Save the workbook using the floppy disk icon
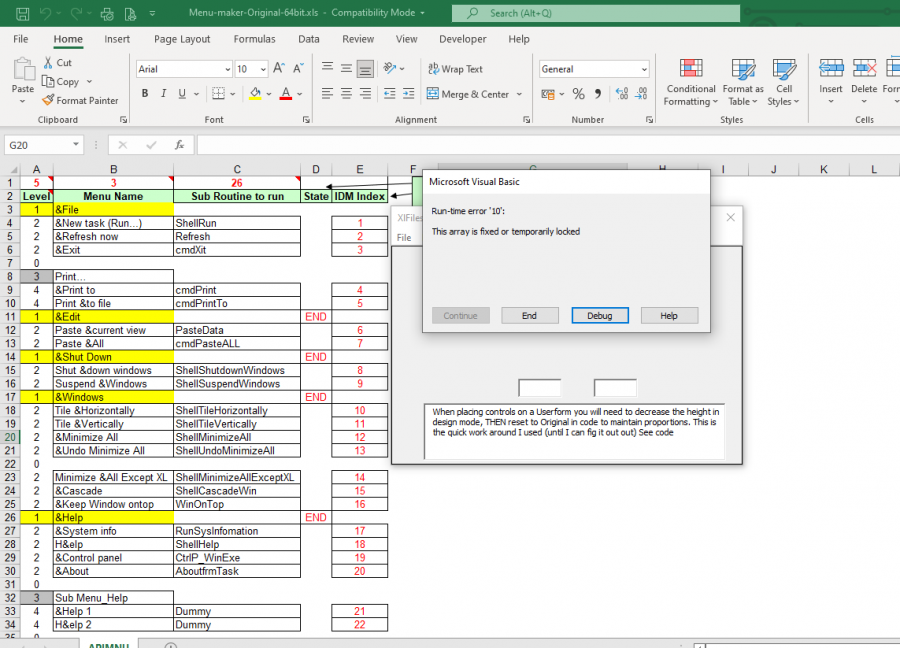Screen dimensions: 900x648 pyautogui.click(x=22, y=13)
